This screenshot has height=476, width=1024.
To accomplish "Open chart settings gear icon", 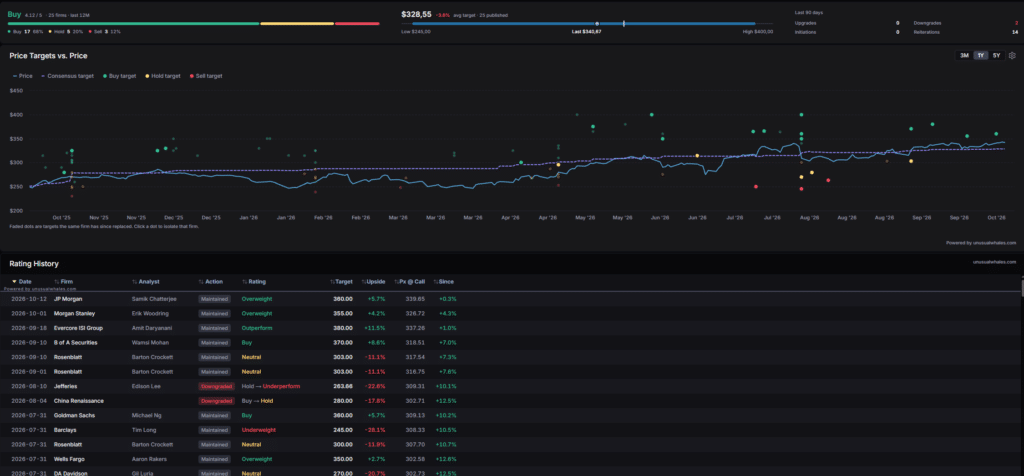I will (x=1012, y=56).
